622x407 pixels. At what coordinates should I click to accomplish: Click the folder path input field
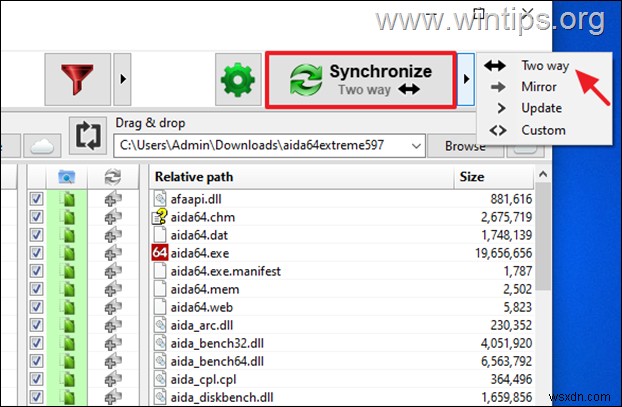tap(262, 146)
